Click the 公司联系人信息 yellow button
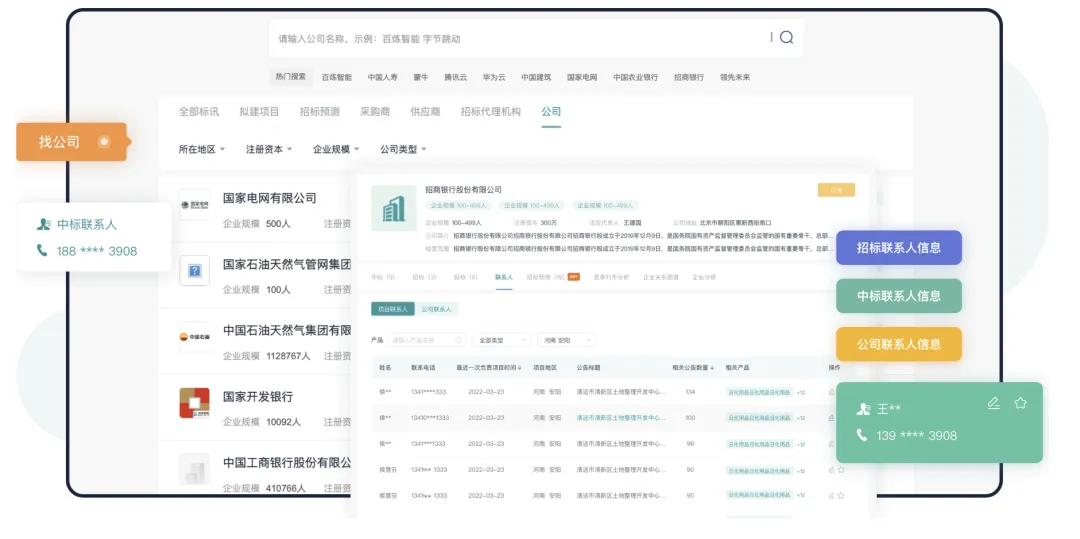This screenshot has width=1080, height=539. (x=898, y=344)
